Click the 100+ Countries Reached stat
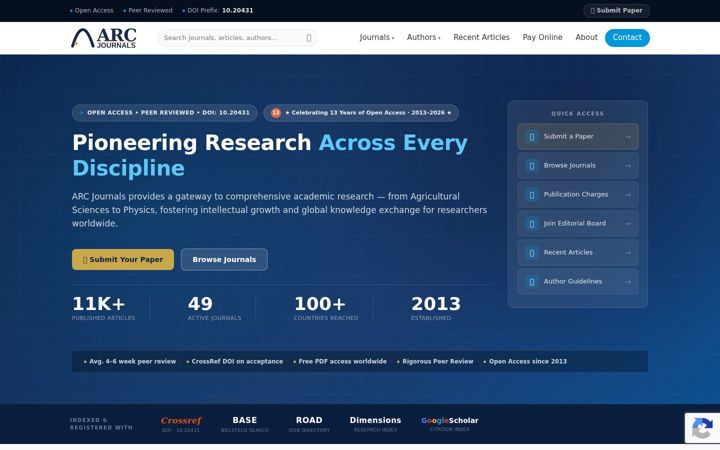 tap(326, 308)
